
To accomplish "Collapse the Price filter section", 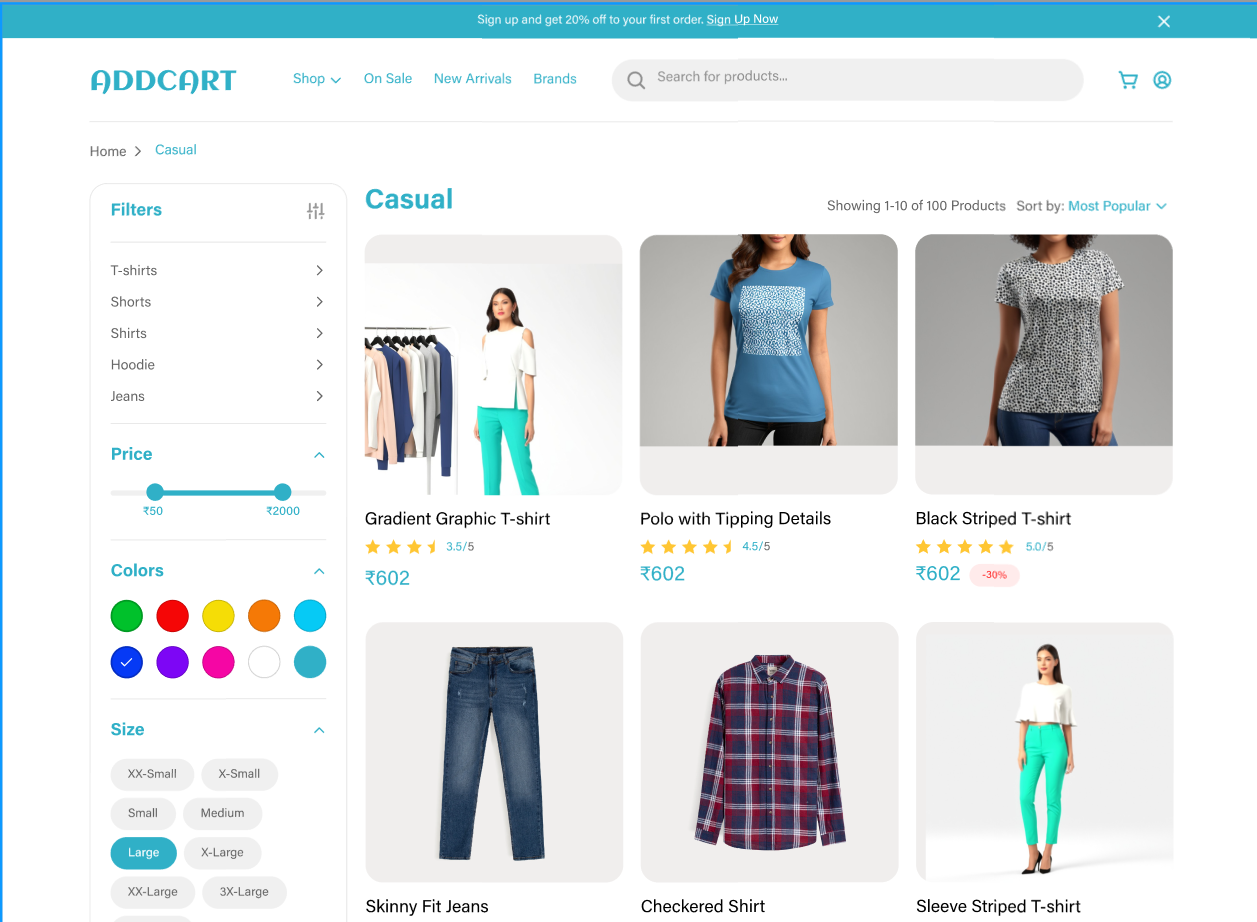I will pos(319,455).
